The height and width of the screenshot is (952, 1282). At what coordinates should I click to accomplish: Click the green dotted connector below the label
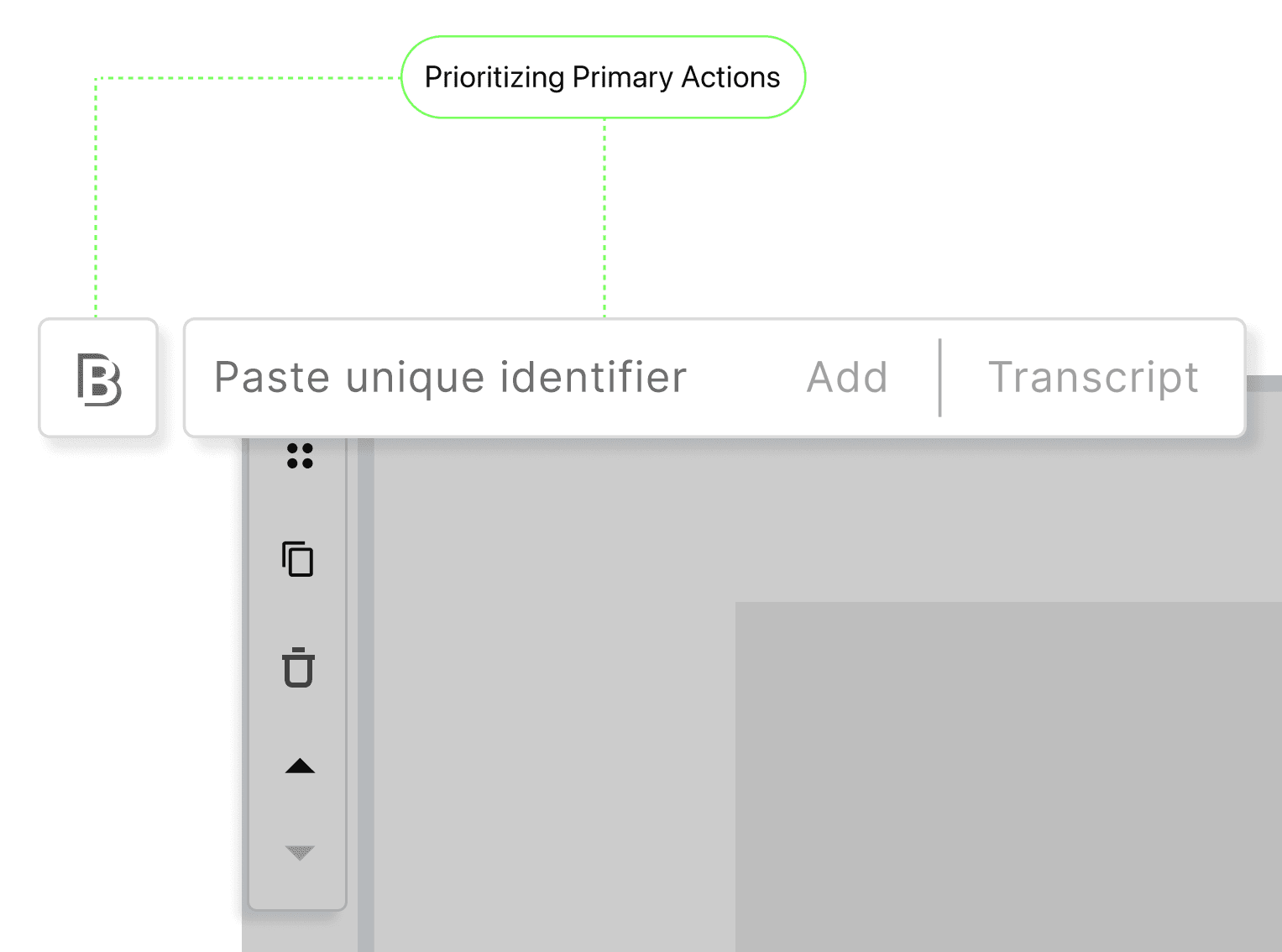[604, 218]
